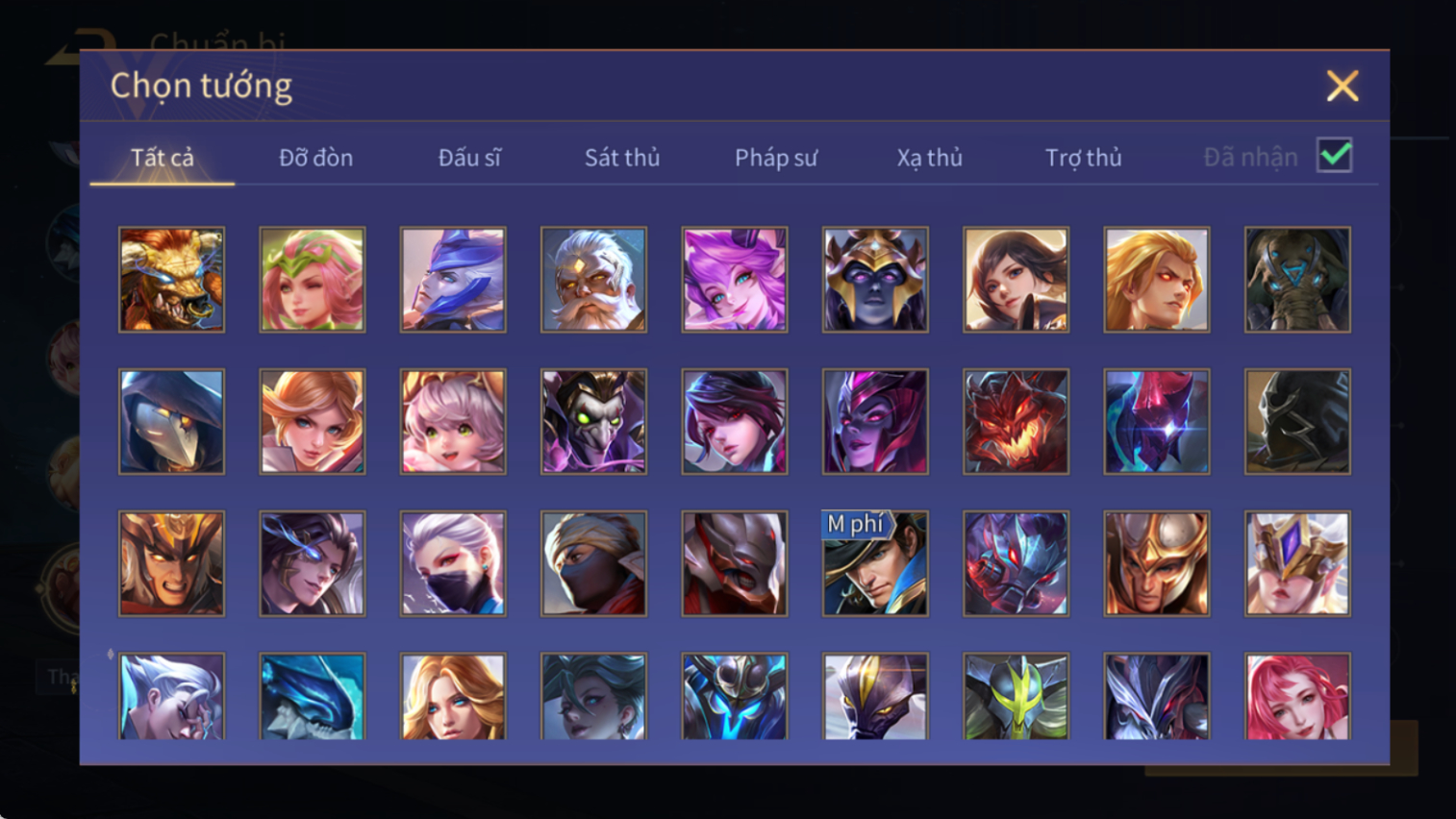Select the hero tagged M phí
Viewport: 1456px width, 819px height.
coord(875,563)
